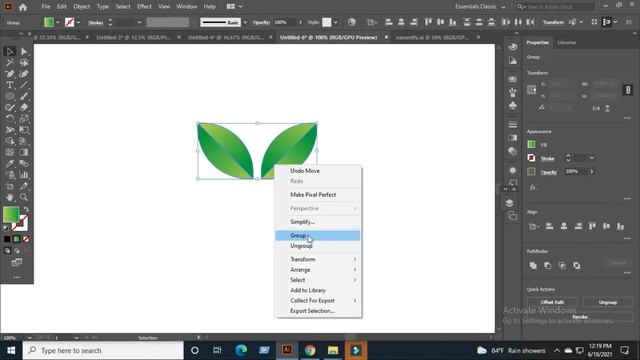Choose Make Pixel Perfect
The image size is (640, 360).
tap(318, 195)
